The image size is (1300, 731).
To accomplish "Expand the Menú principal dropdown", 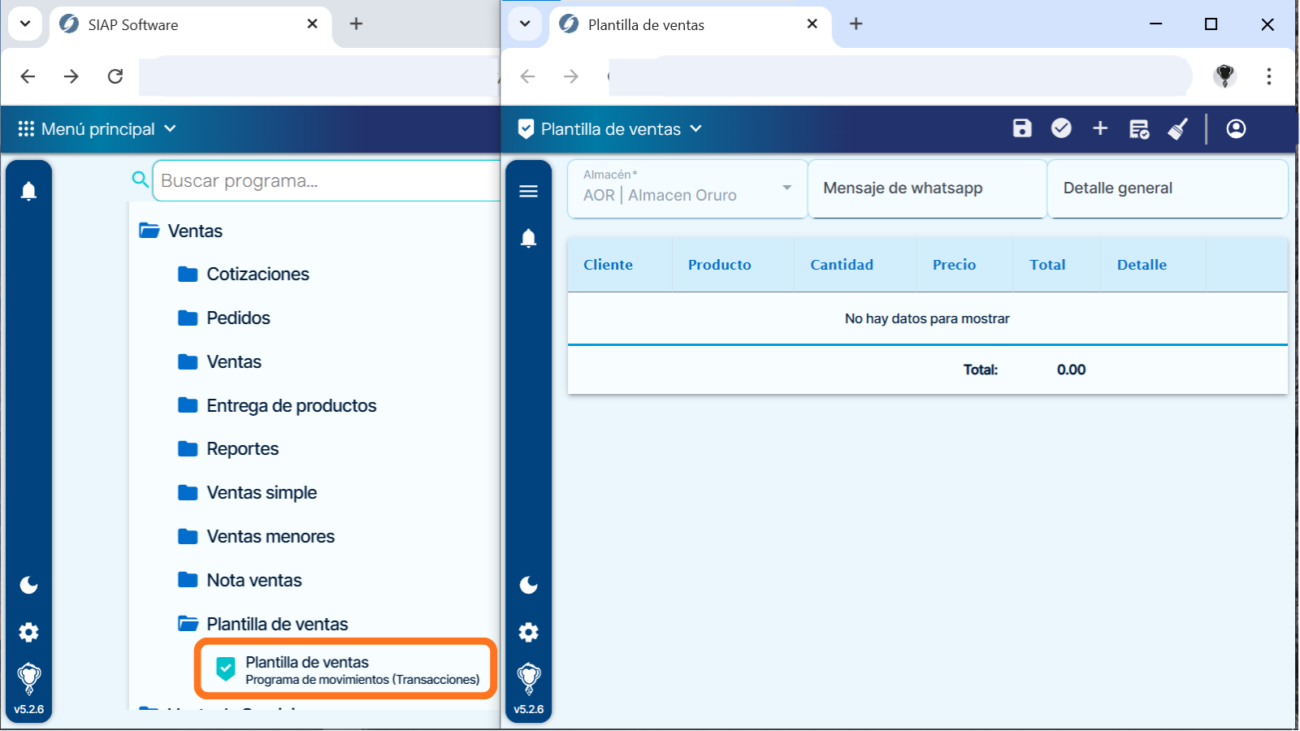I will (97, 129).
